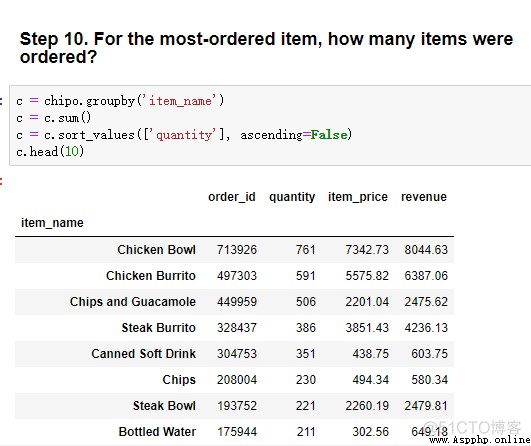Select the Chicken Bowl row label
Screen dimensions: 531x446
coord(156,250)
